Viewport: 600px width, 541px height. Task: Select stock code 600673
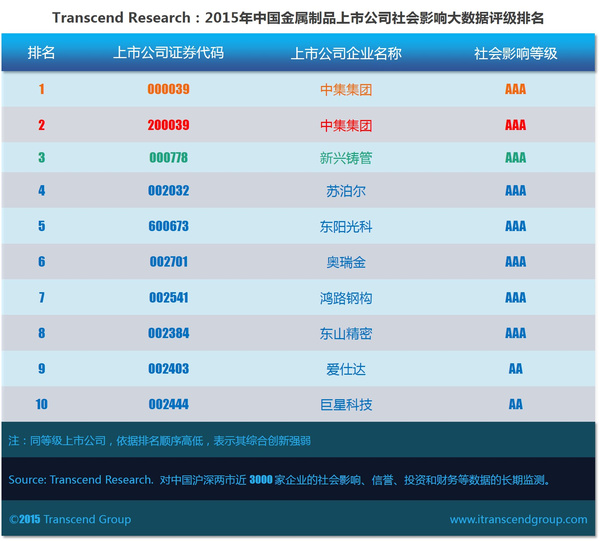click(x=168, y=226)
